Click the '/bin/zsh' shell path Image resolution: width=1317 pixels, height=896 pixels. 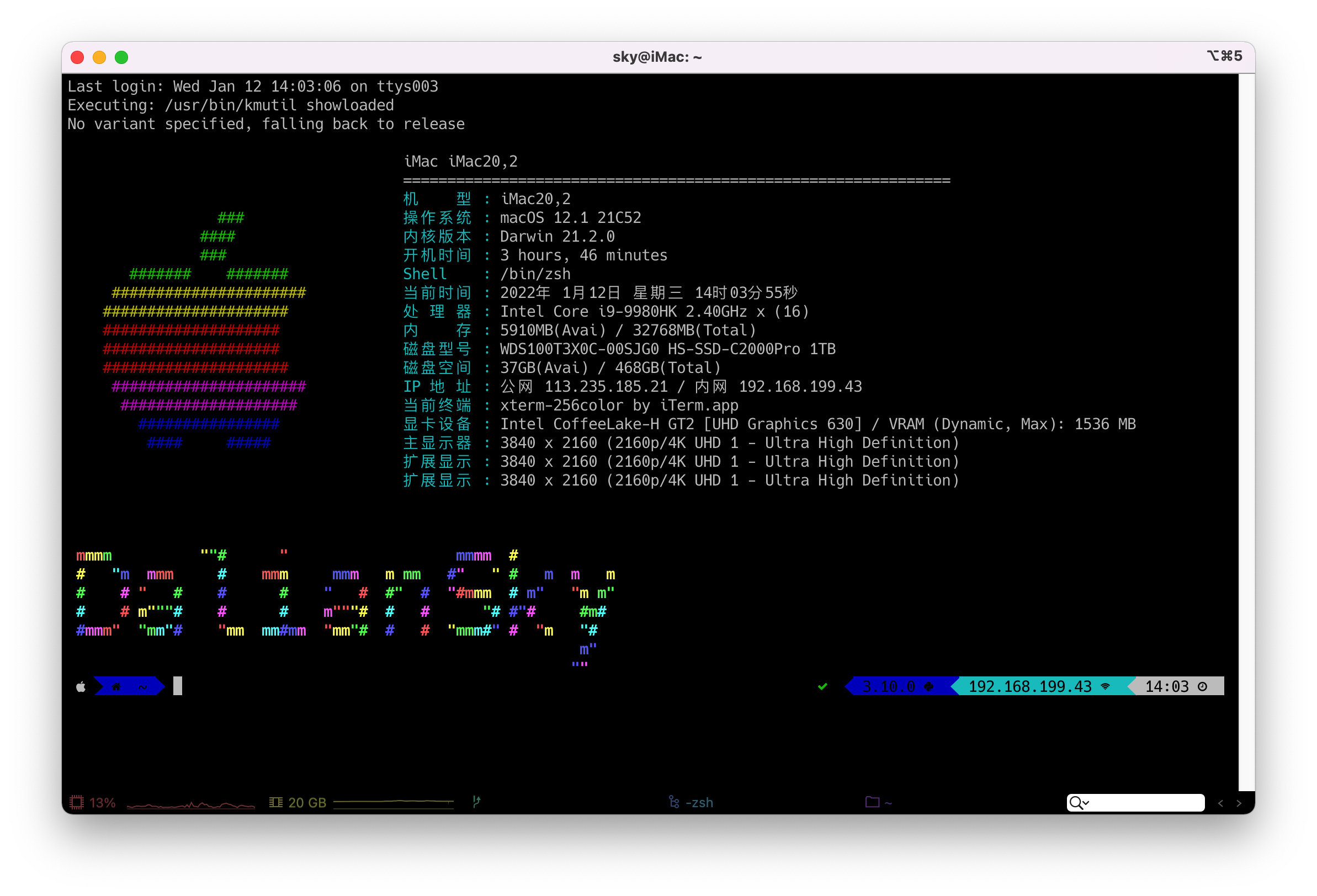(x=535, y=274)
